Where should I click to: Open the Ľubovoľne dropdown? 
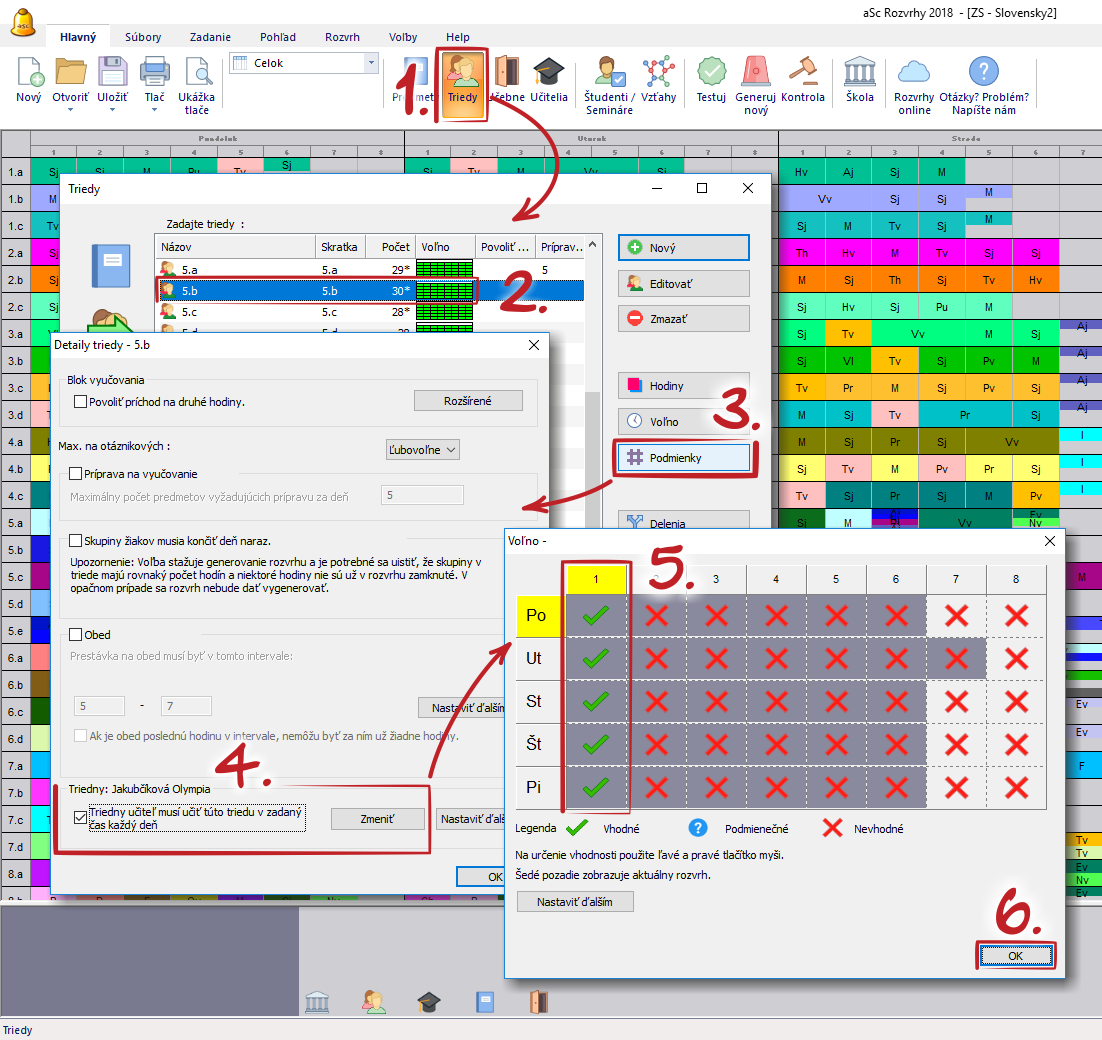tap(422, 450)
